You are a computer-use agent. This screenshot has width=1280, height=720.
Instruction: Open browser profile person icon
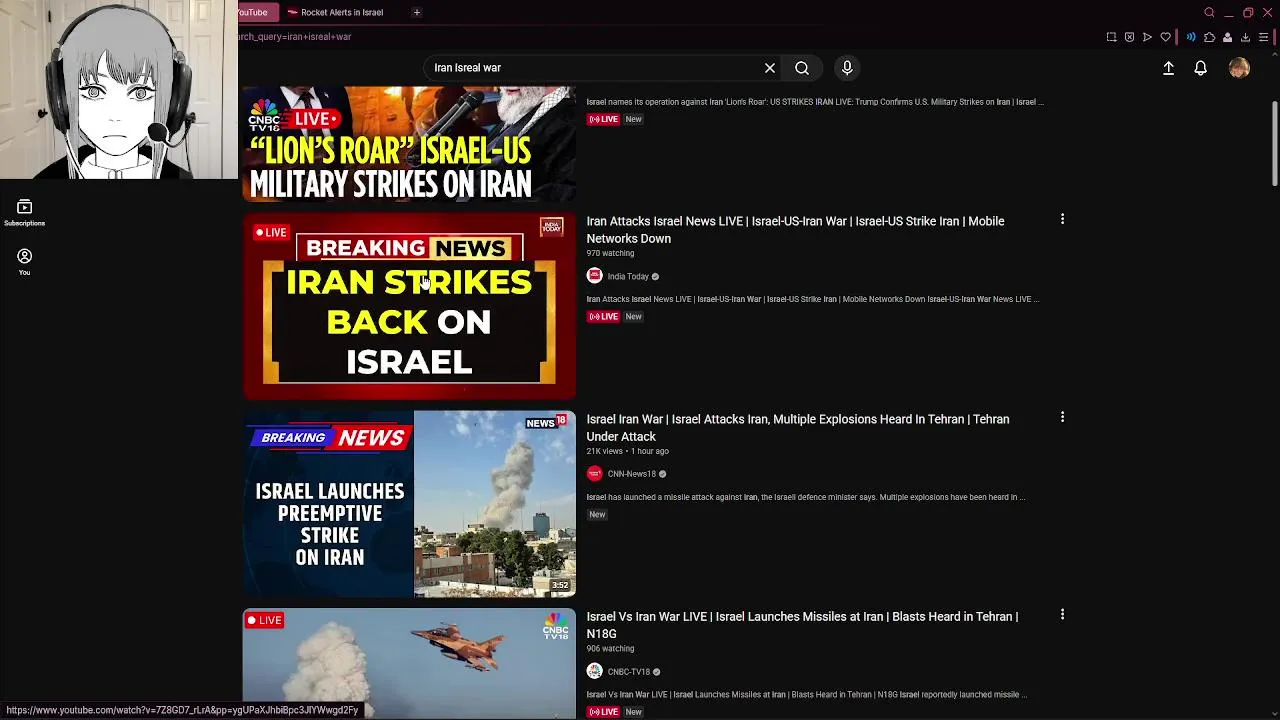(1227, 37)
